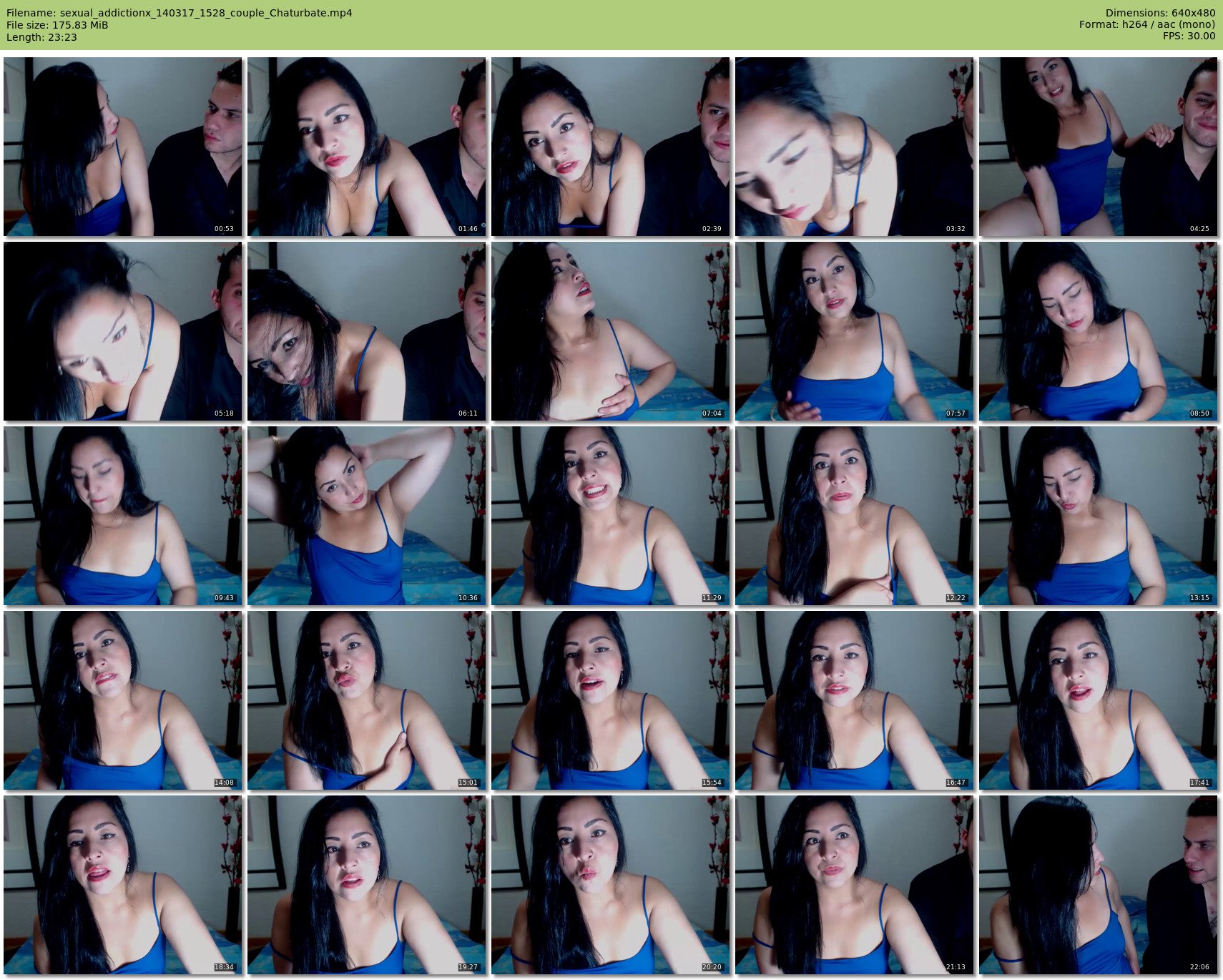1223x980 pixels.
Task: Open the thumbnail at 02:39
Action: pos(610,147)
